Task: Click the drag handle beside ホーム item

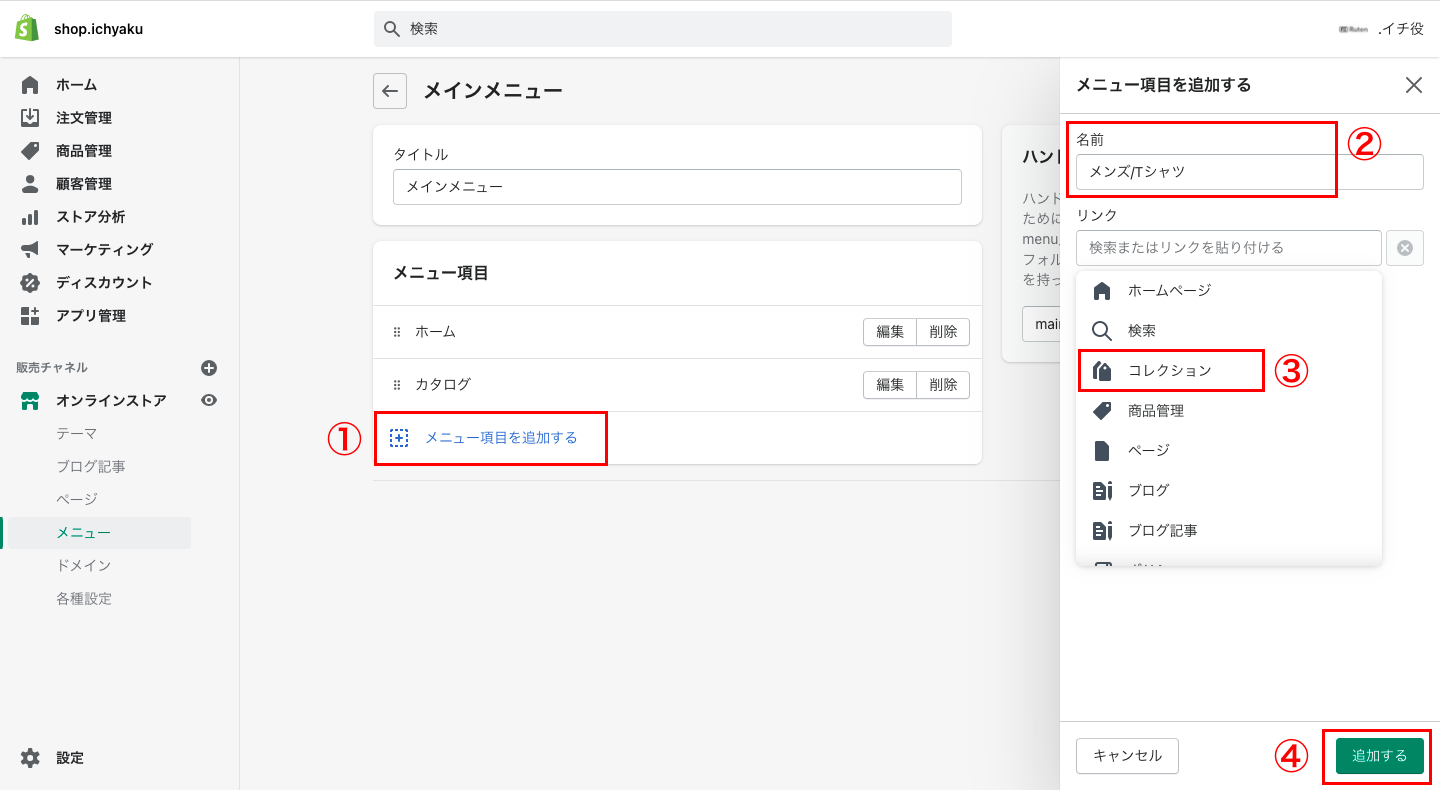Action: pyautogui.click(x=397, y=332)
